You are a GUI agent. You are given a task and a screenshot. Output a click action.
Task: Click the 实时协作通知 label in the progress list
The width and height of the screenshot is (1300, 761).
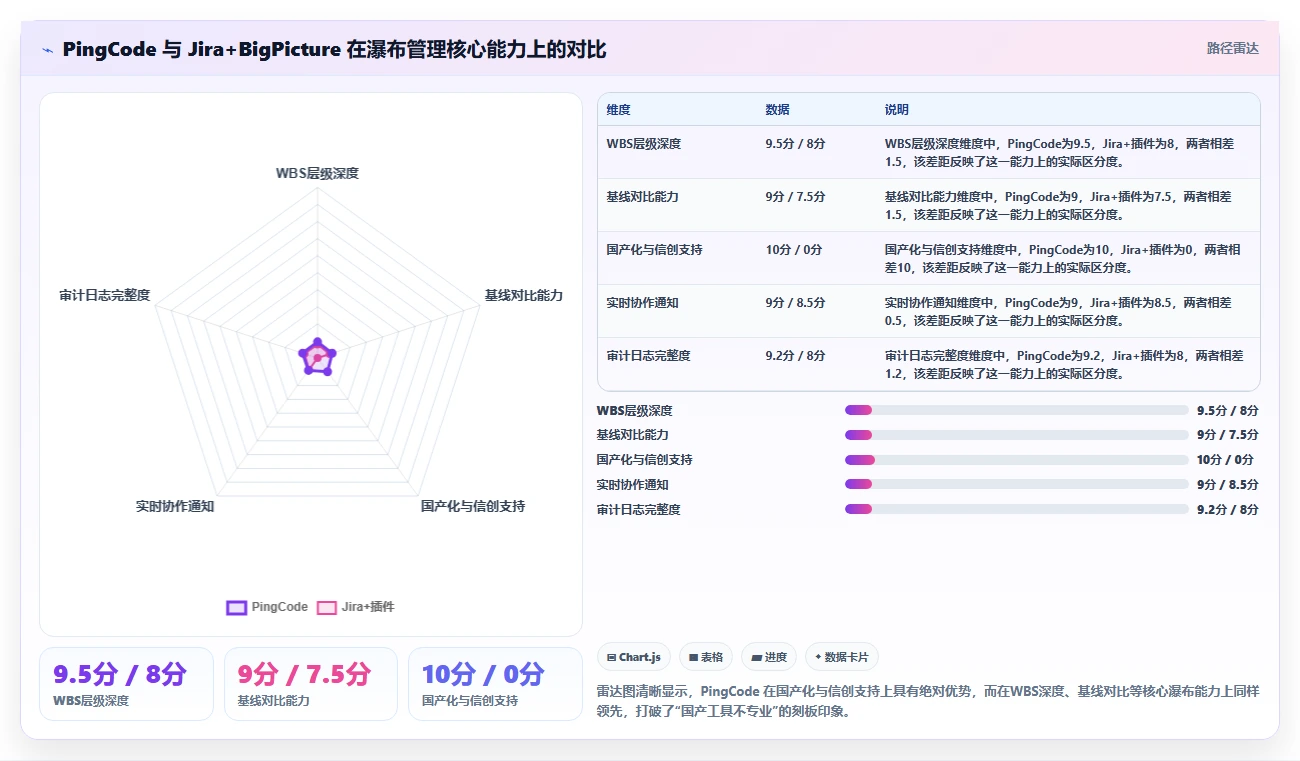click(x=632, y=484)
